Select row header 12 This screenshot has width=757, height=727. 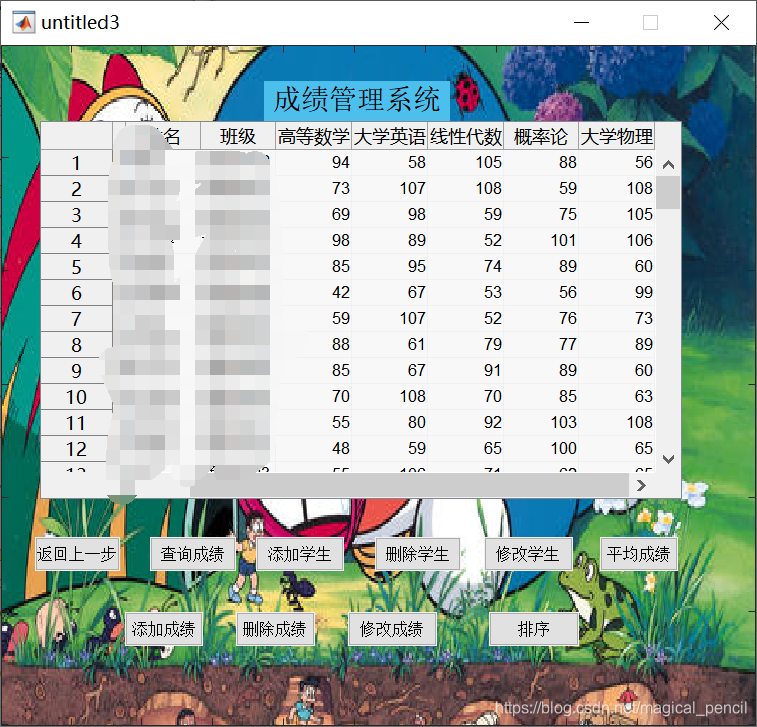(76, 449)
